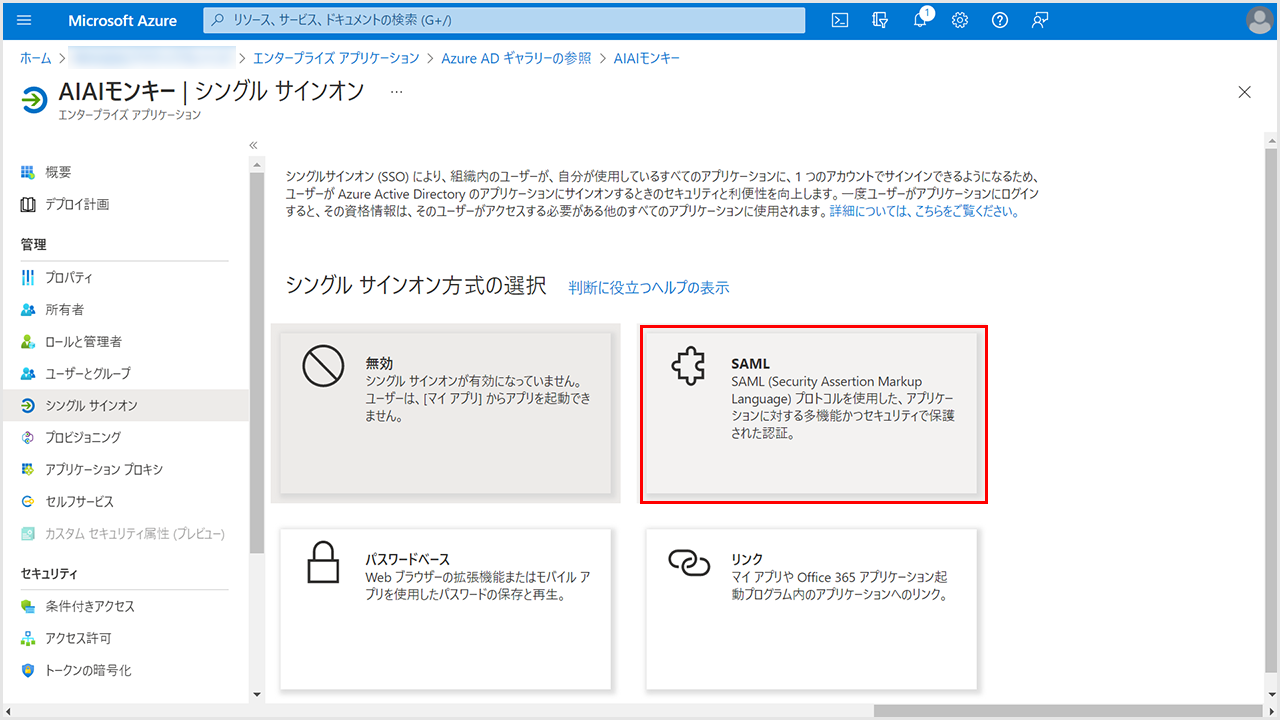
Task: Select the SAML sign-on method card
Action: [812, 412]
